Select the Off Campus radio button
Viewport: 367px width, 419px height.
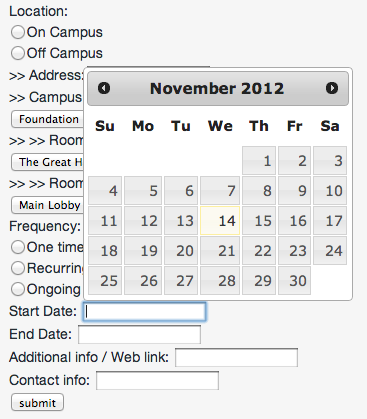tap(18, 53)
